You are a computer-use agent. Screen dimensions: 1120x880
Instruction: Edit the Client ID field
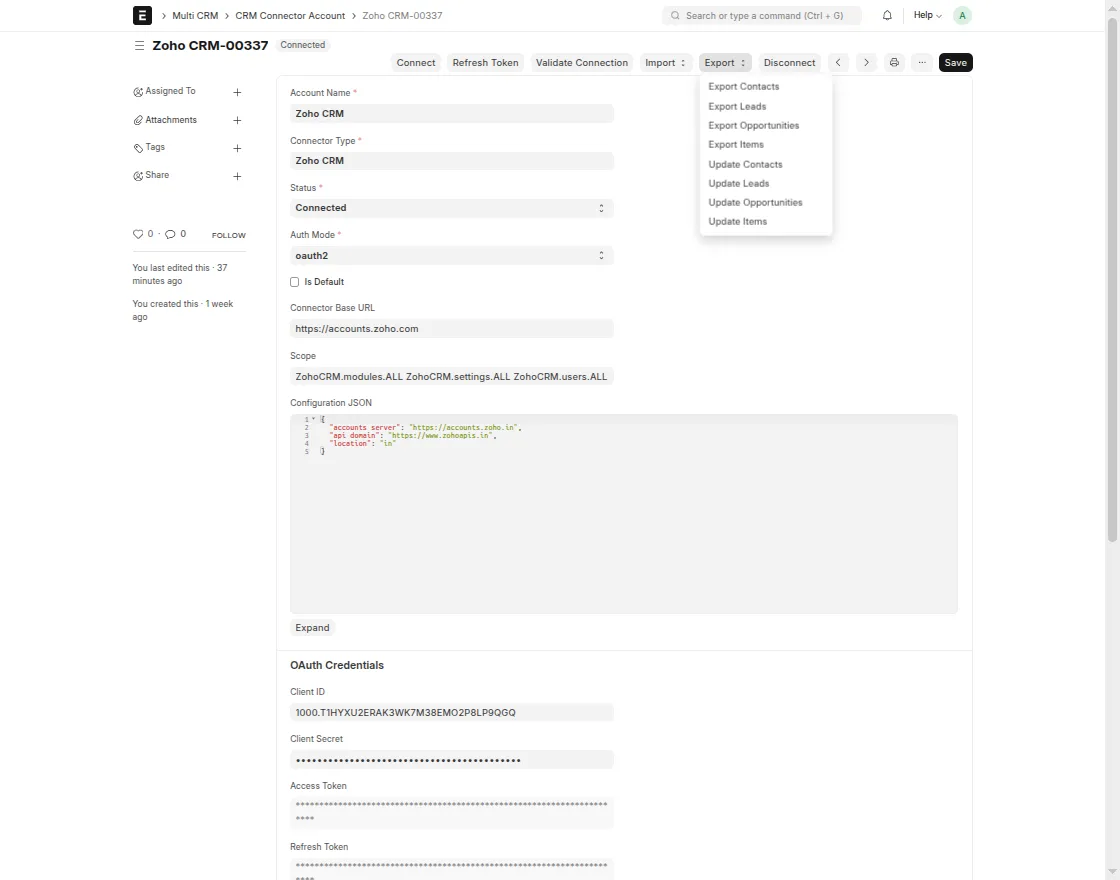tap(451, 712)
